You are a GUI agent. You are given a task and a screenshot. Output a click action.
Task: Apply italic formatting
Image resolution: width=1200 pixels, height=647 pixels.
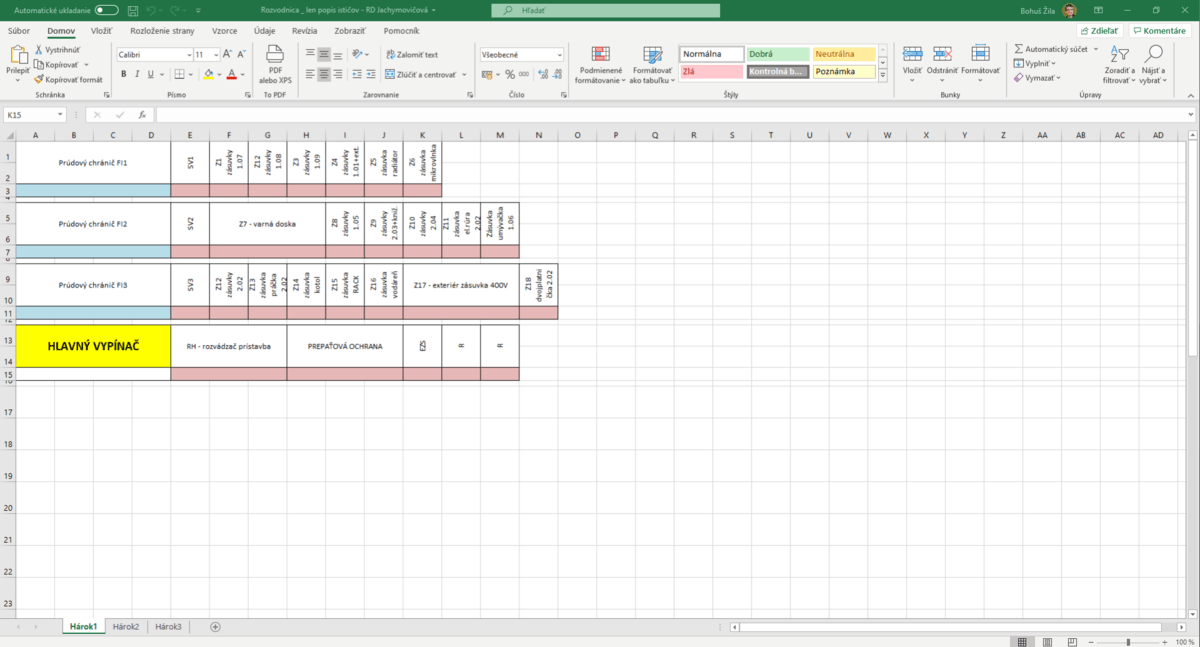coord(137,74)
